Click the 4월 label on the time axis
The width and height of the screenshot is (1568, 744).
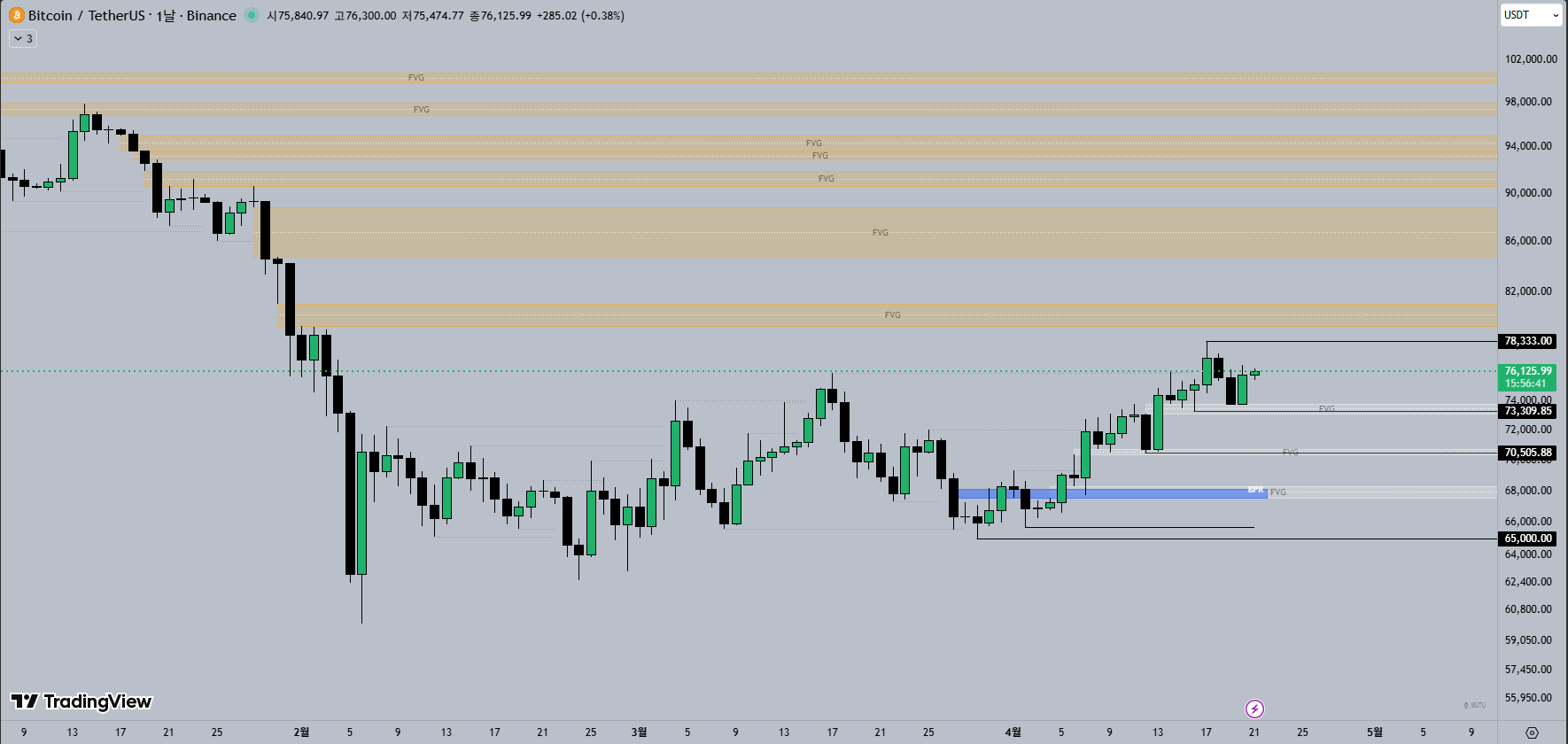tap(1013, 732)
